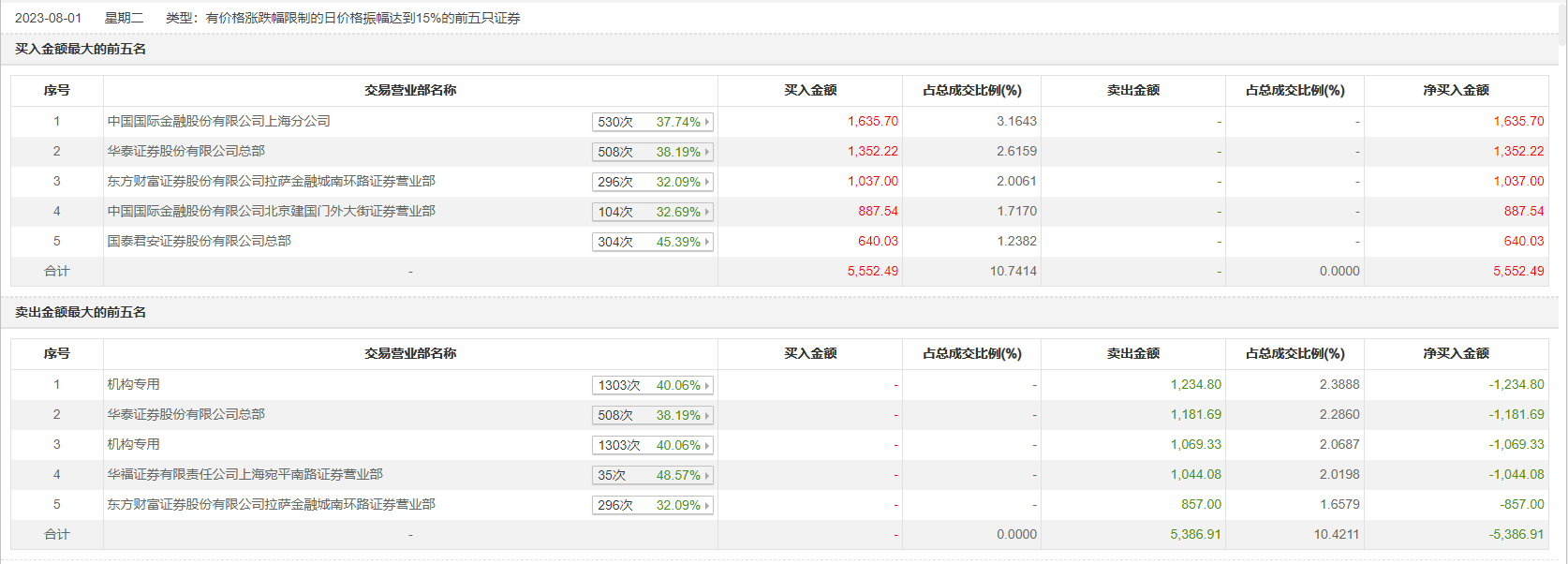Open the 296次 32.09% box in the sell table

[x=652, y=505]
